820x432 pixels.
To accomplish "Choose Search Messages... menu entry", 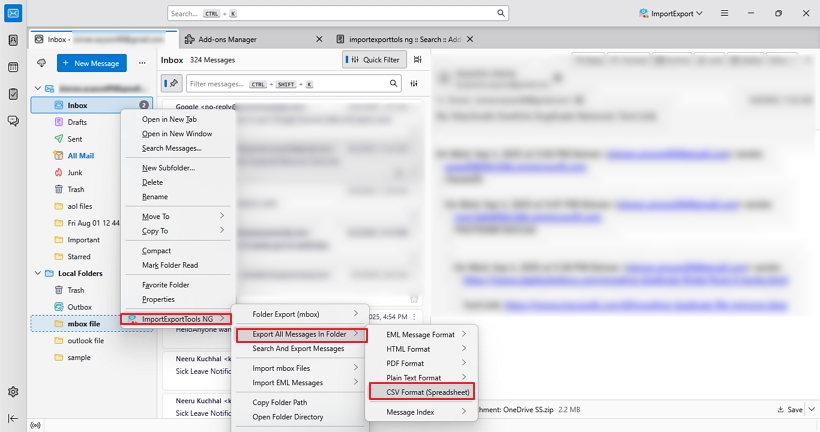I will click(178, 149).
